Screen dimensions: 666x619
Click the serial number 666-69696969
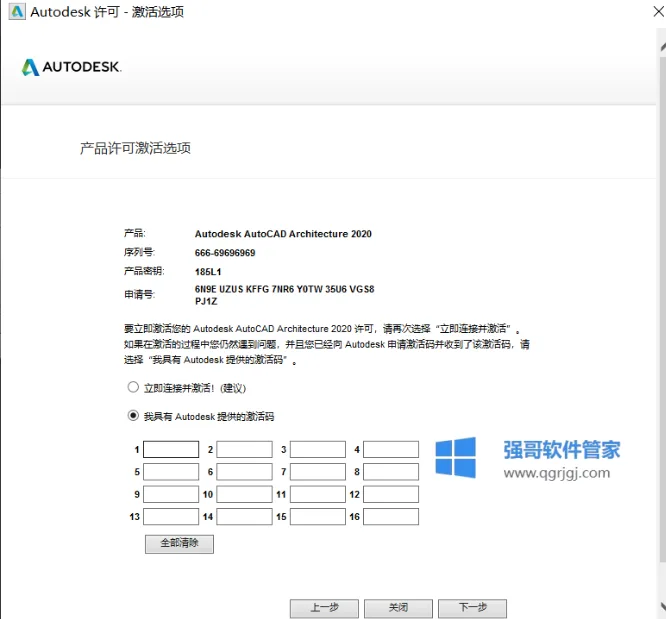click(225, 253)
